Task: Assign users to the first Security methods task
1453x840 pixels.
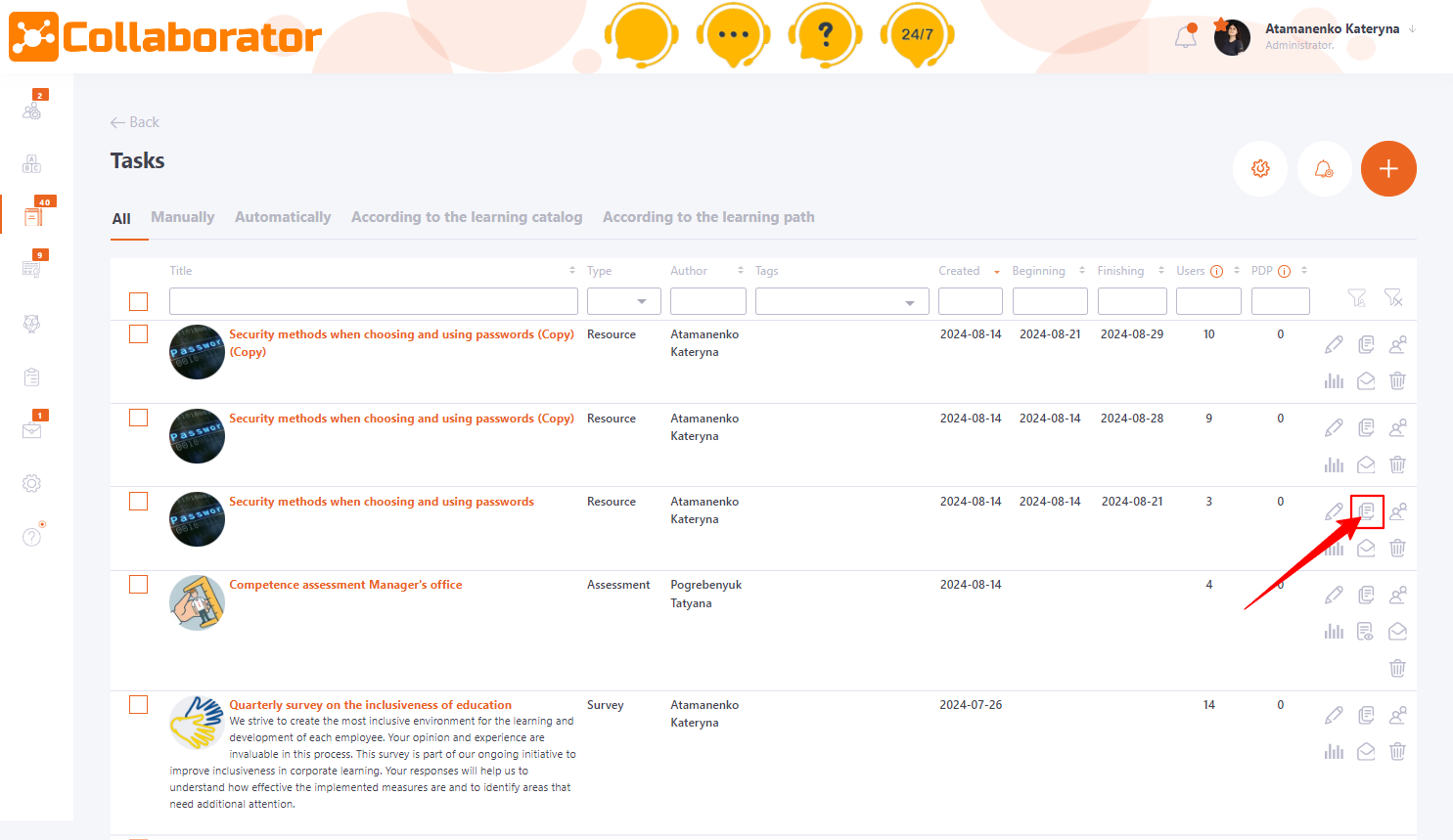Action: [x=1397, y=344]
